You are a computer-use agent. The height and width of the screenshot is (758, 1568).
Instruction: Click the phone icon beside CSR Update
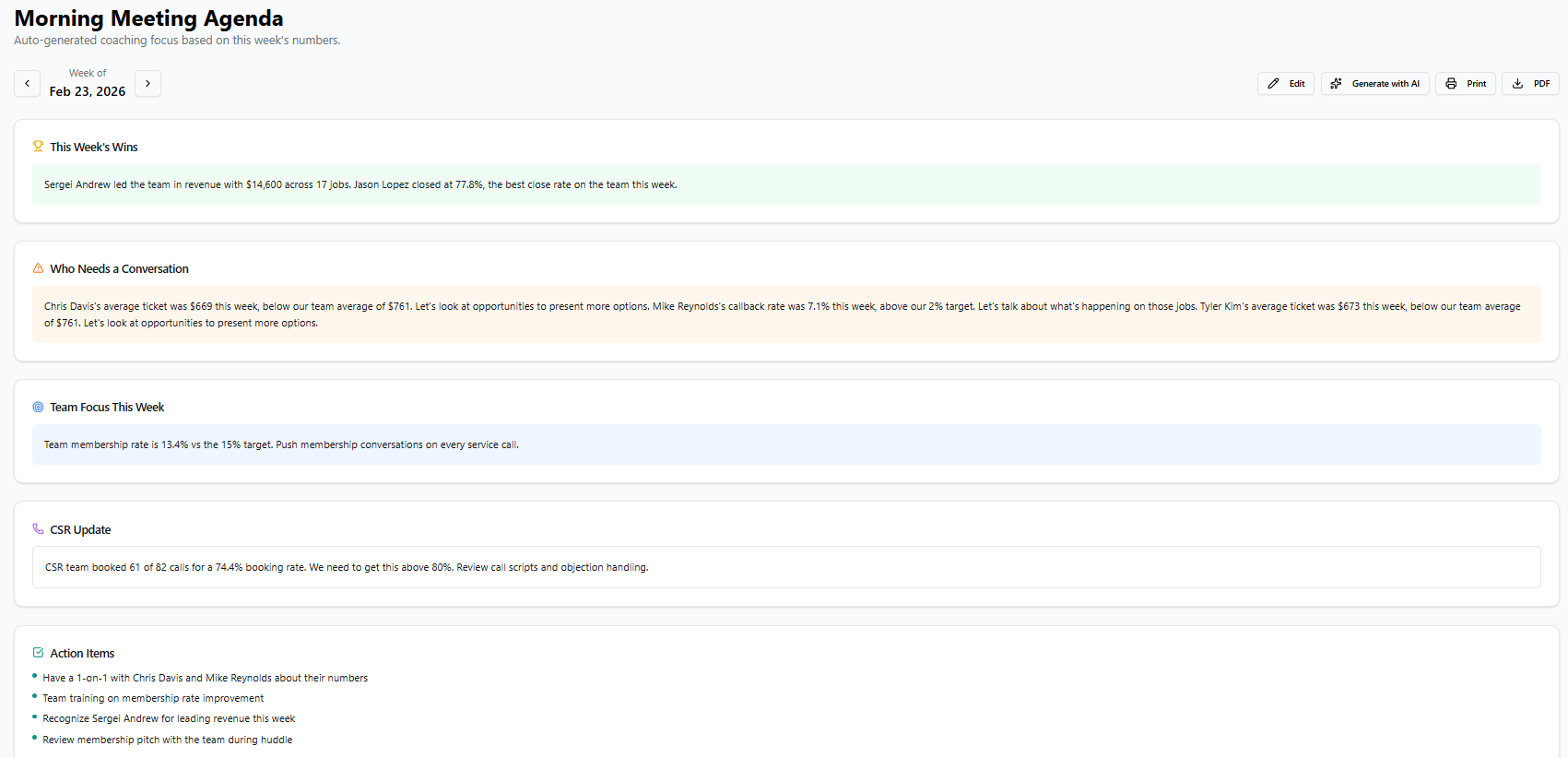[x=38, y=529]
